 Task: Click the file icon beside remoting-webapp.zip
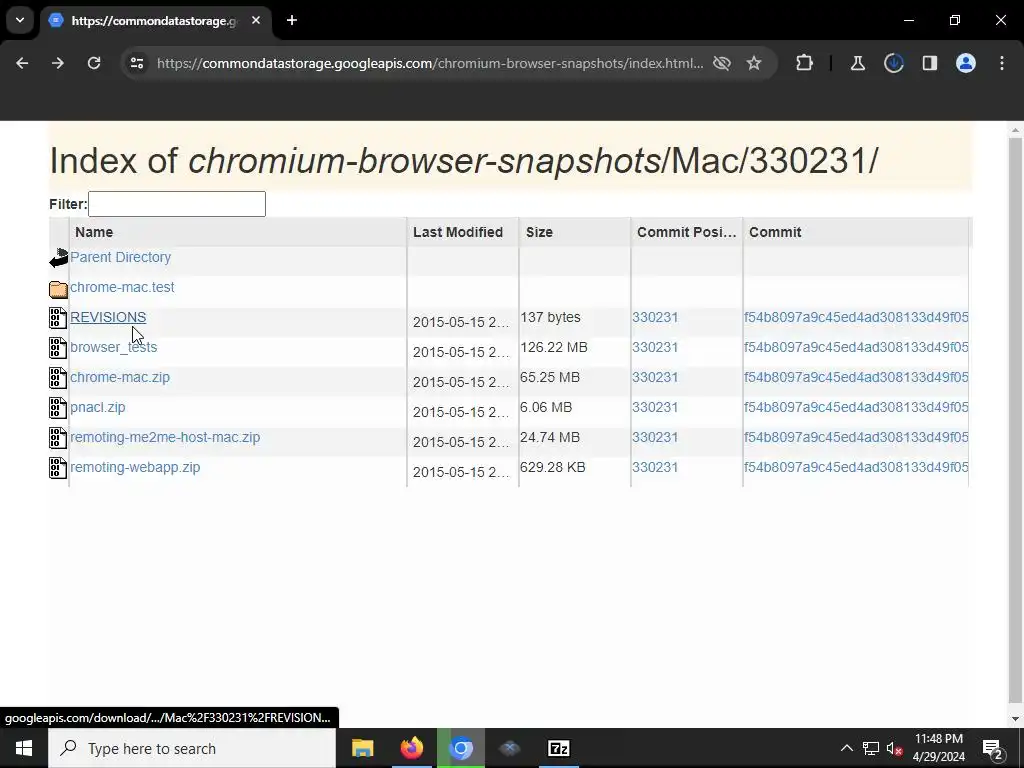tap(58, 468)
